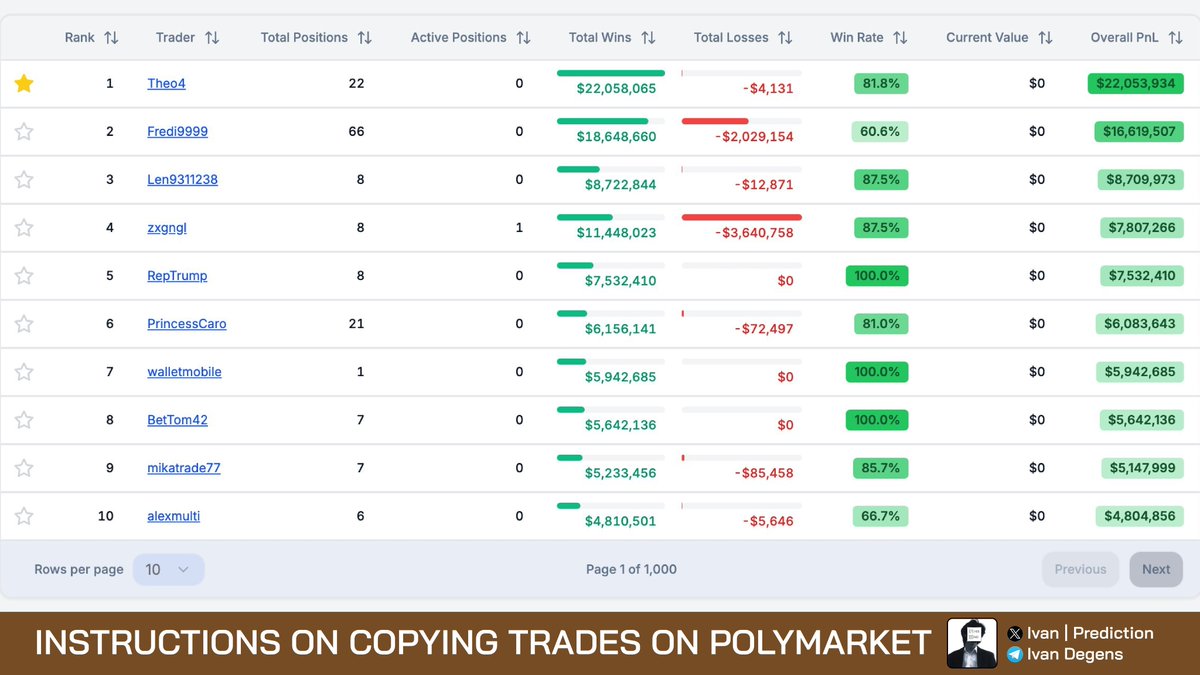Favorite the zxgngl row with its star
The image size is (1200, 675).
click(x=24, y=228)
